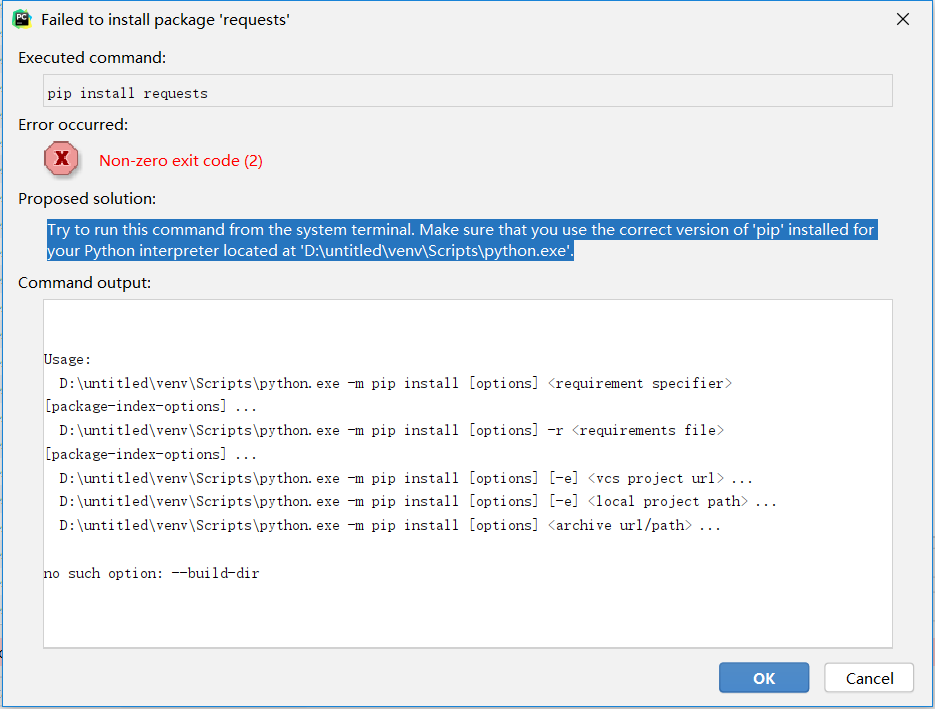
Task: Click the PyCharm icon in the title bar
Action: point(21,18)
